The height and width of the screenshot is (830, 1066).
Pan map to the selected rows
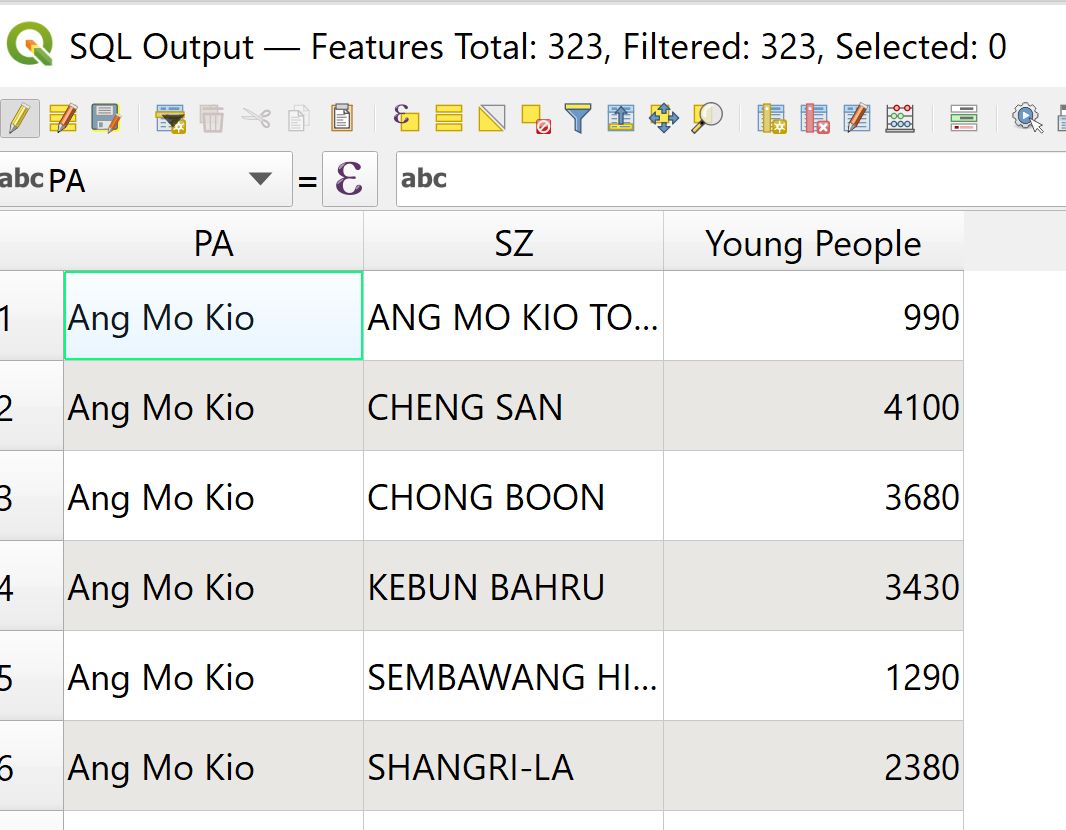[x=664, y=119]
